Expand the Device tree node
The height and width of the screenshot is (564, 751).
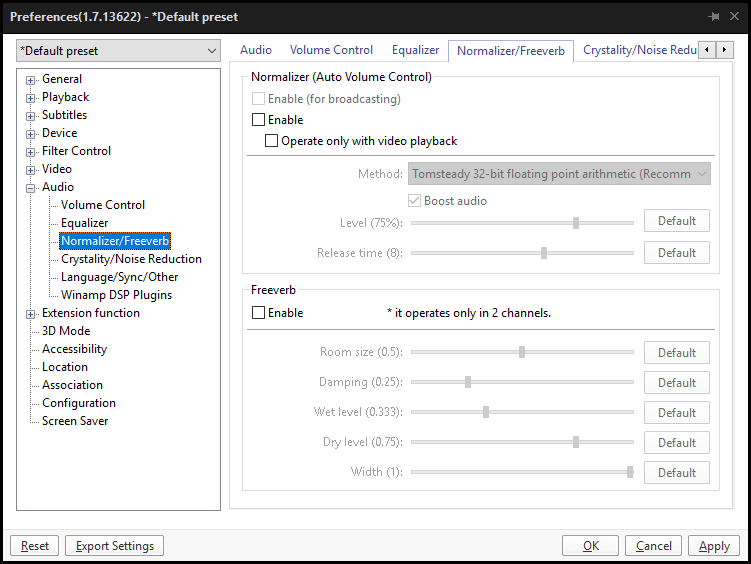[31, 134]
